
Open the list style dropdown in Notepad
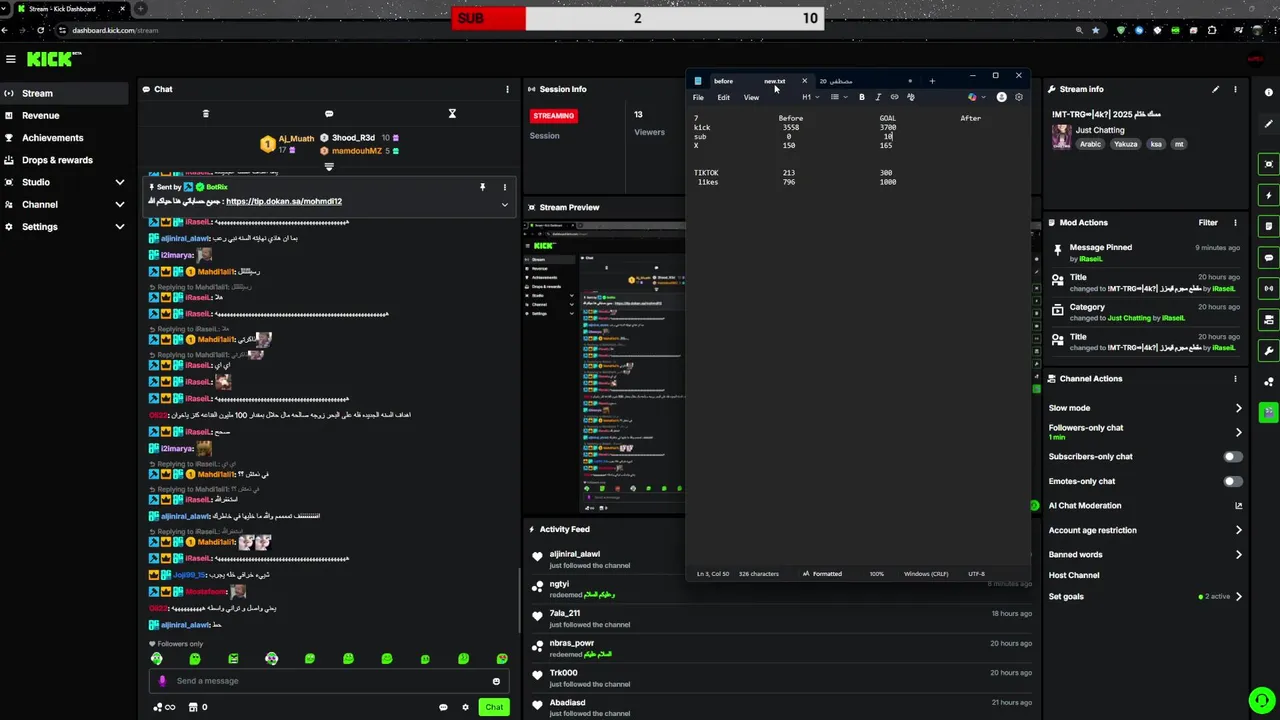(838, 97)
